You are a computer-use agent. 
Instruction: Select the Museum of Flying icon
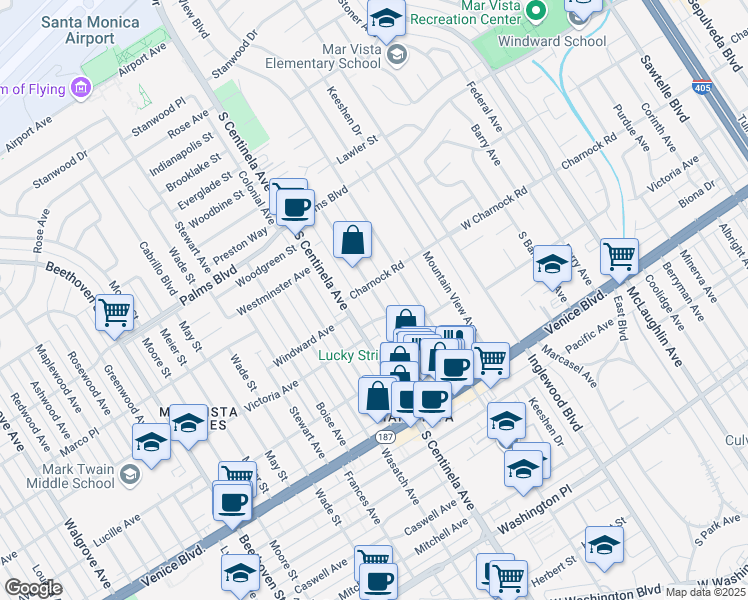tap(81, 89)
